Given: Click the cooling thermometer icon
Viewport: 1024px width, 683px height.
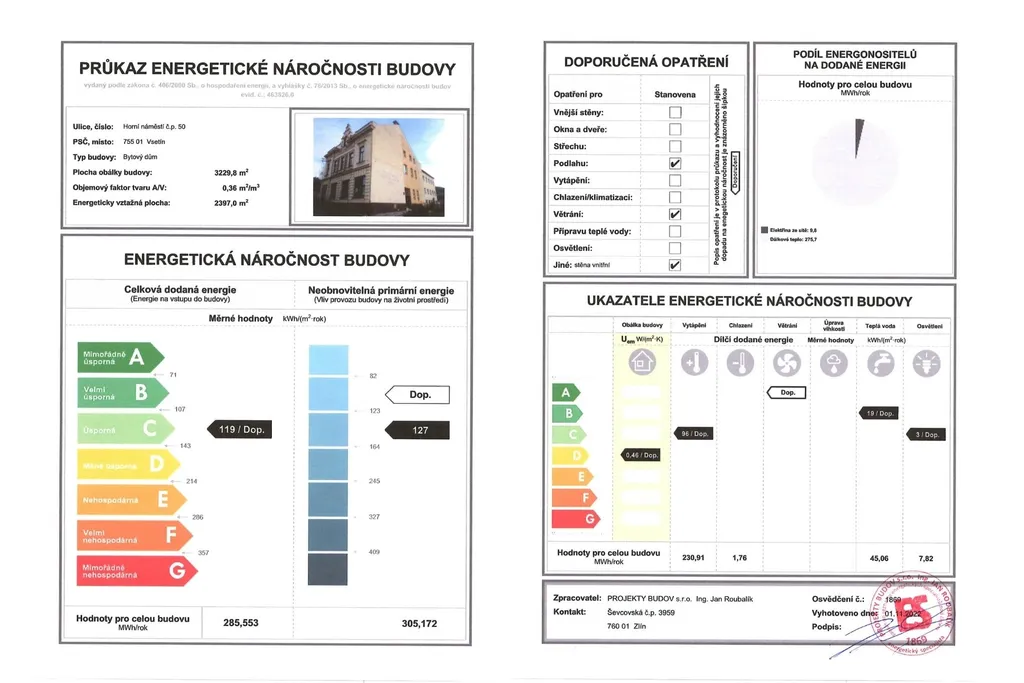Looking at the screenshot, I should coord(740,363).
